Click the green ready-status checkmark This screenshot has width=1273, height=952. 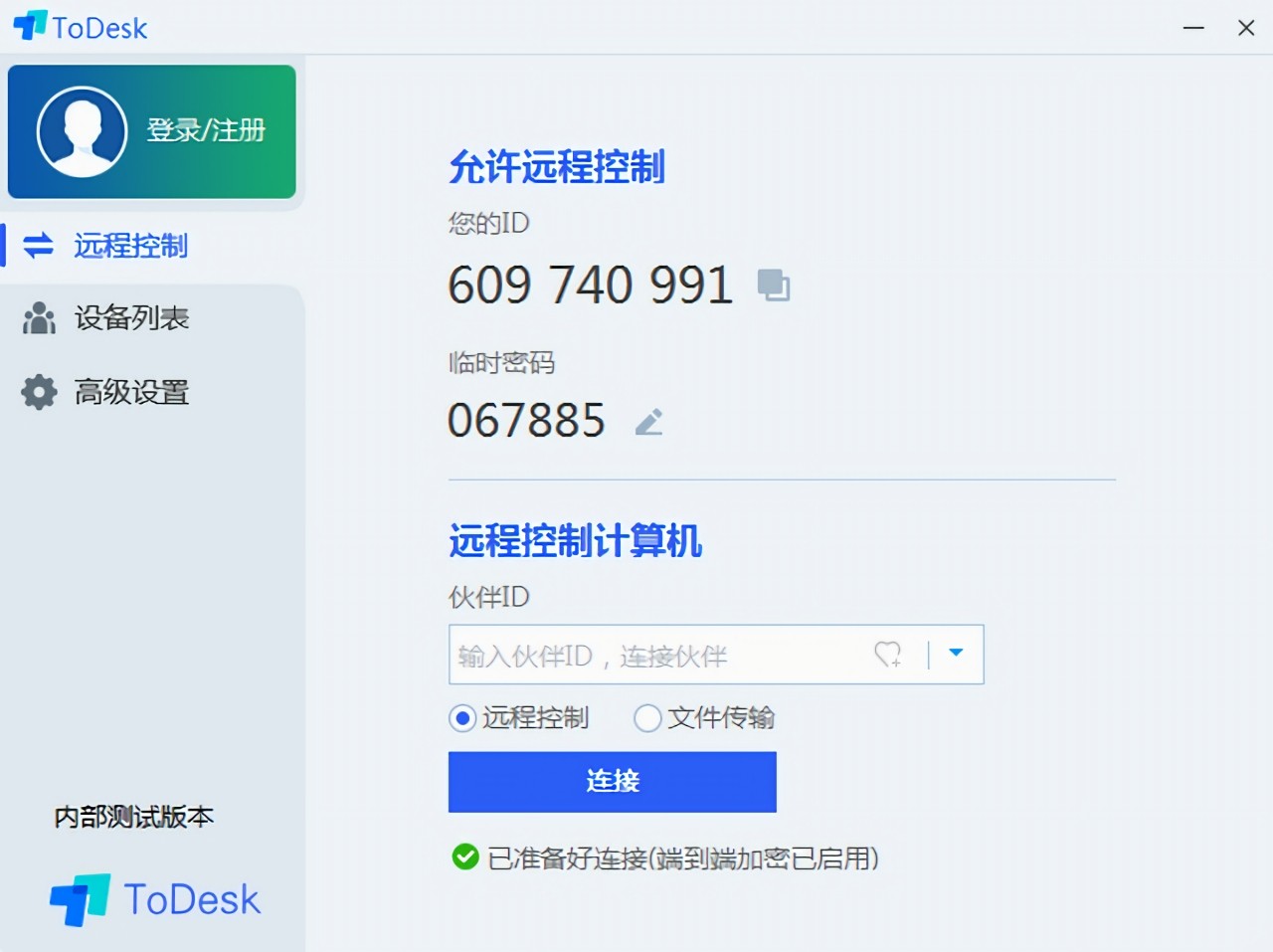pyautogui.click(x=463, y=857)
